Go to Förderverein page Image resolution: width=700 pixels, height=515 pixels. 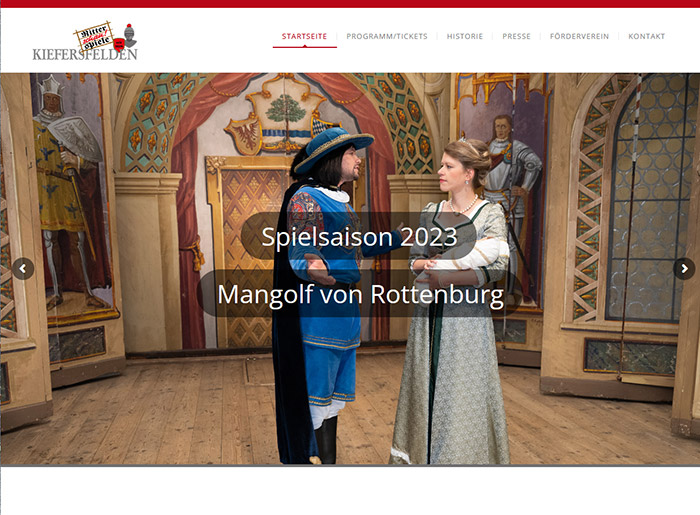point(579,36)
